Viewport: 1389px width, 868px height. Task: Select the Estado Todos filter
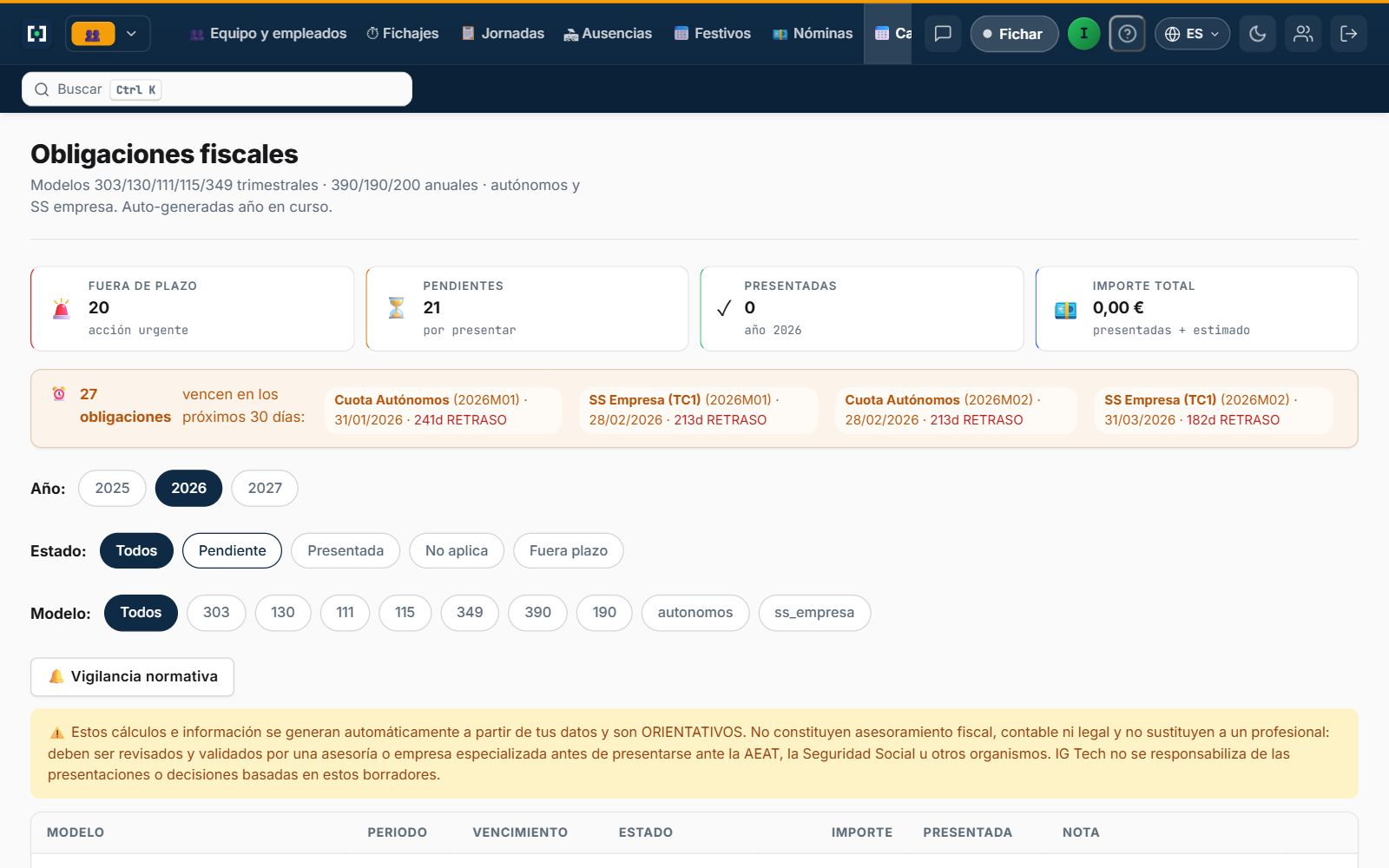pyautogui.click(x=136, y=550)
